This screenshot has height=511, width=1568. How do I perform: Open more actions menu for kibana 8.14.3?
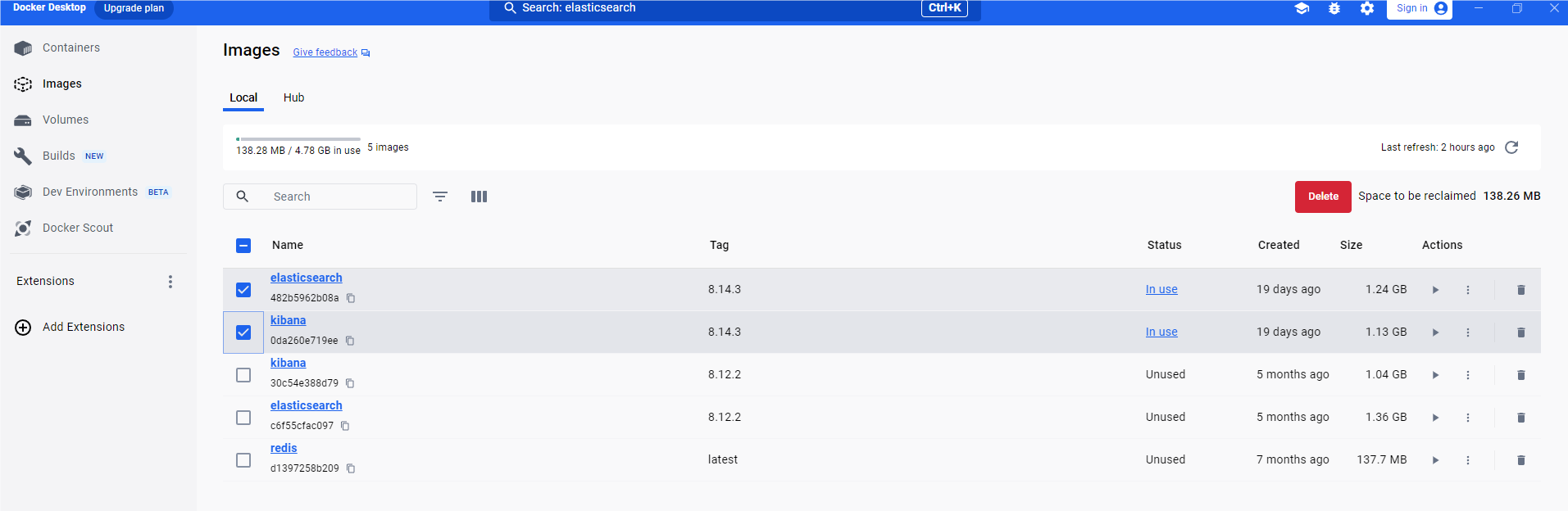coord(1468,332)
